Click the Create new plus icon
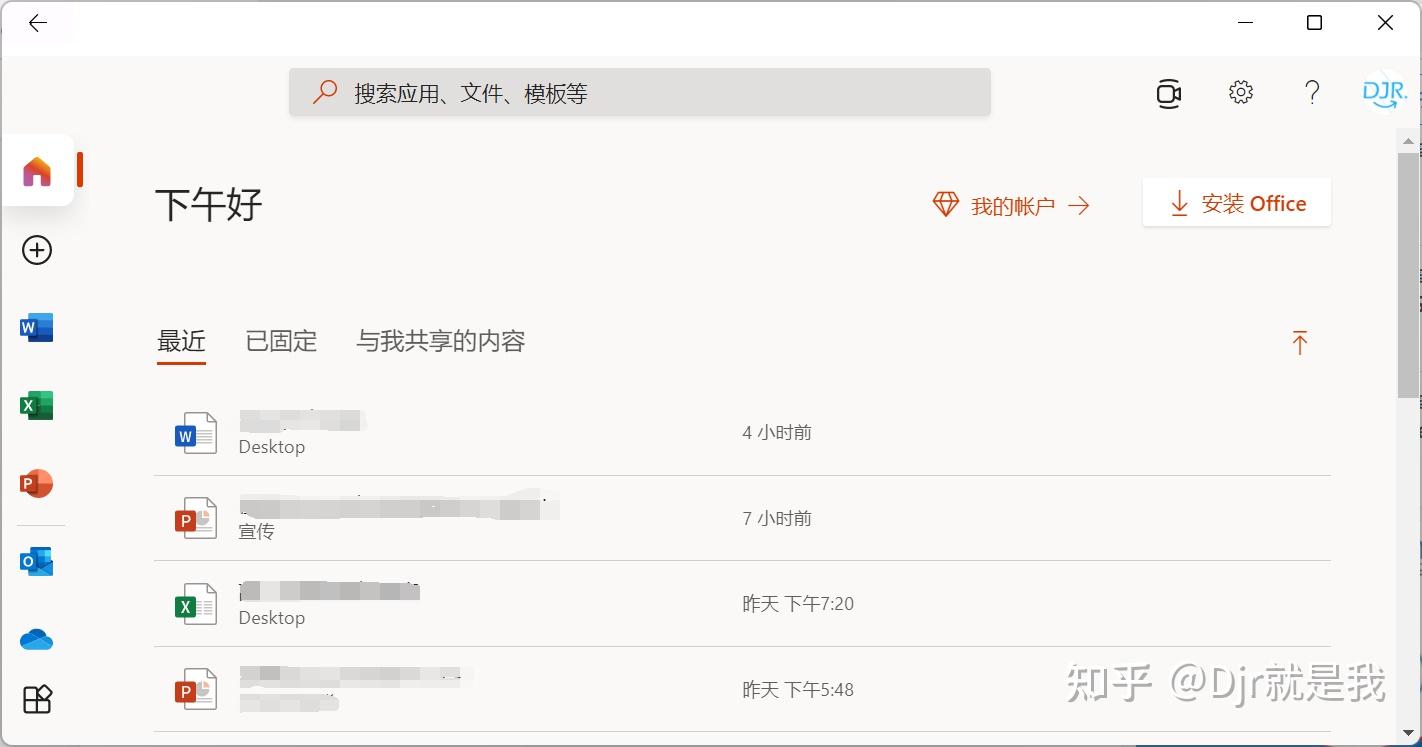Viewport: 1422px width, 747px height. coord(37,250)
